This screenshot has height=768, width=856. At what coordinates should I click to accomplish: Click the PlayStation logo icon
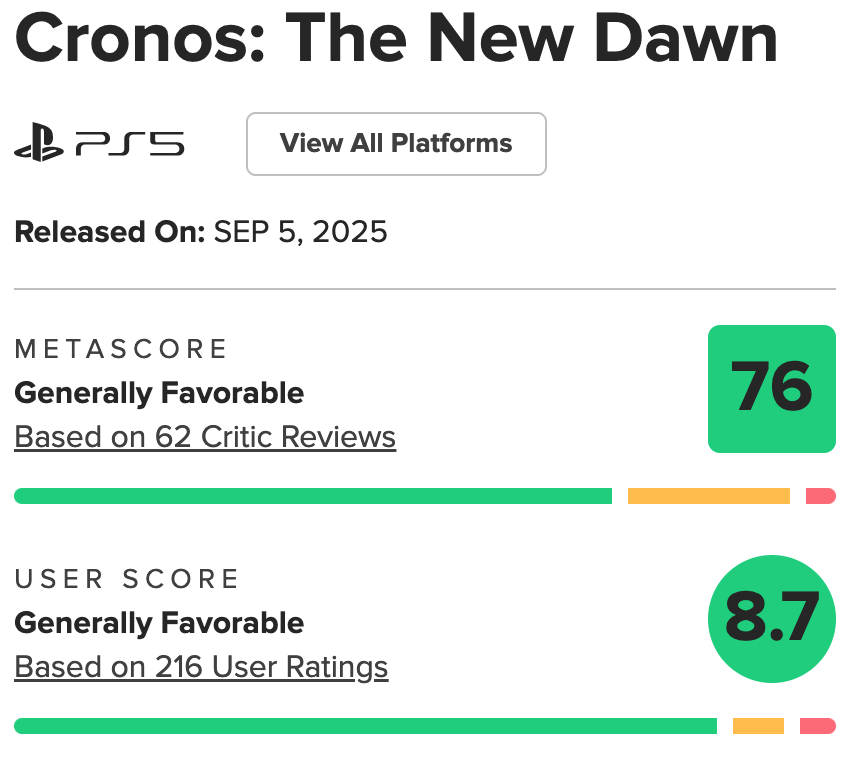(x=39, y=142)
